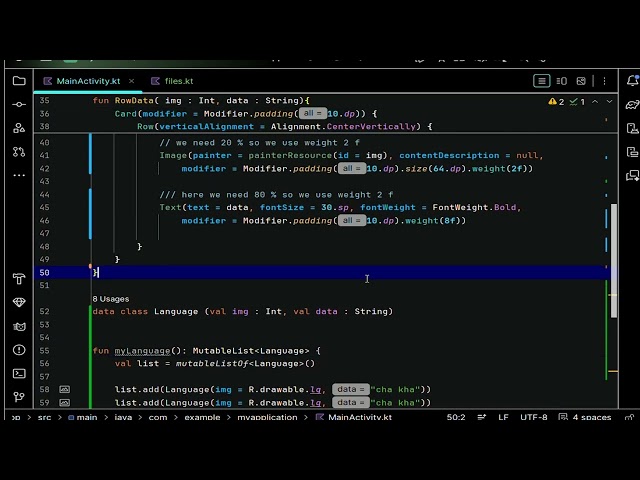This screenshot has height=480, width=640.
Task: Show more tool windows ellipsis
Action: [19, 176]
